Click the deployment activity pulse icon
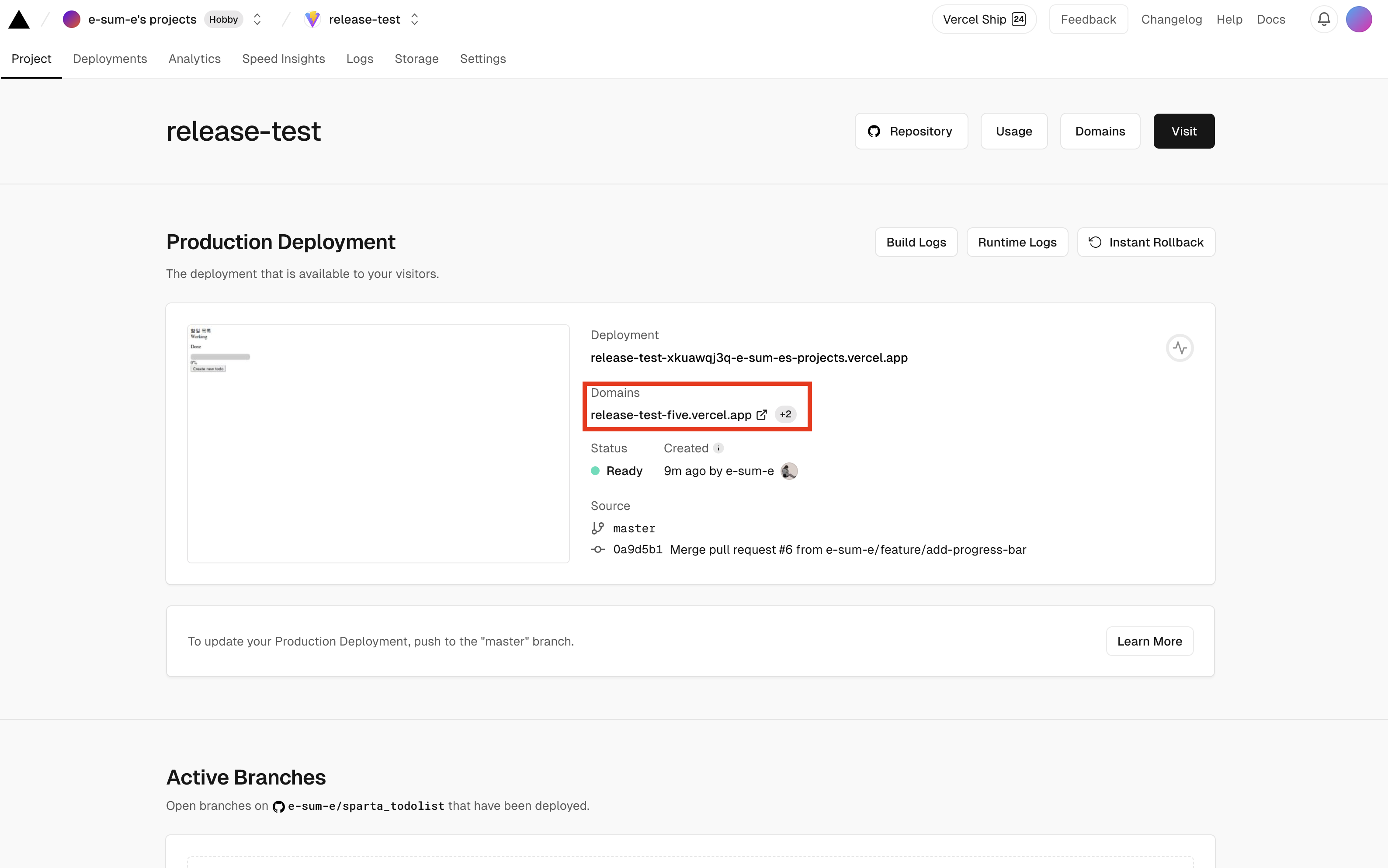The image size is (1388, 868). (1180, 348)
